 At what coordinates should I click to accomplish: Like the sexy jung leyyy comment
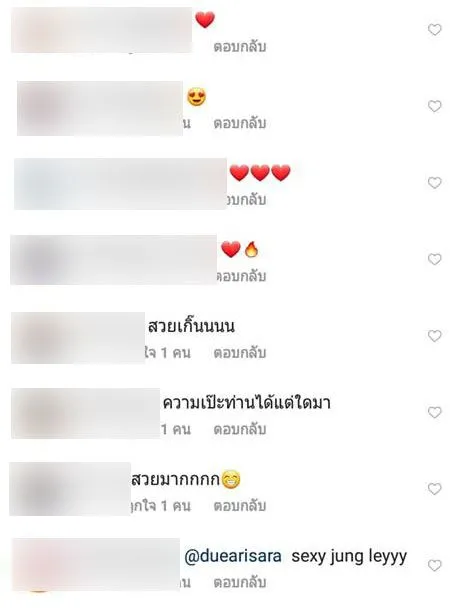click(434, 565)
